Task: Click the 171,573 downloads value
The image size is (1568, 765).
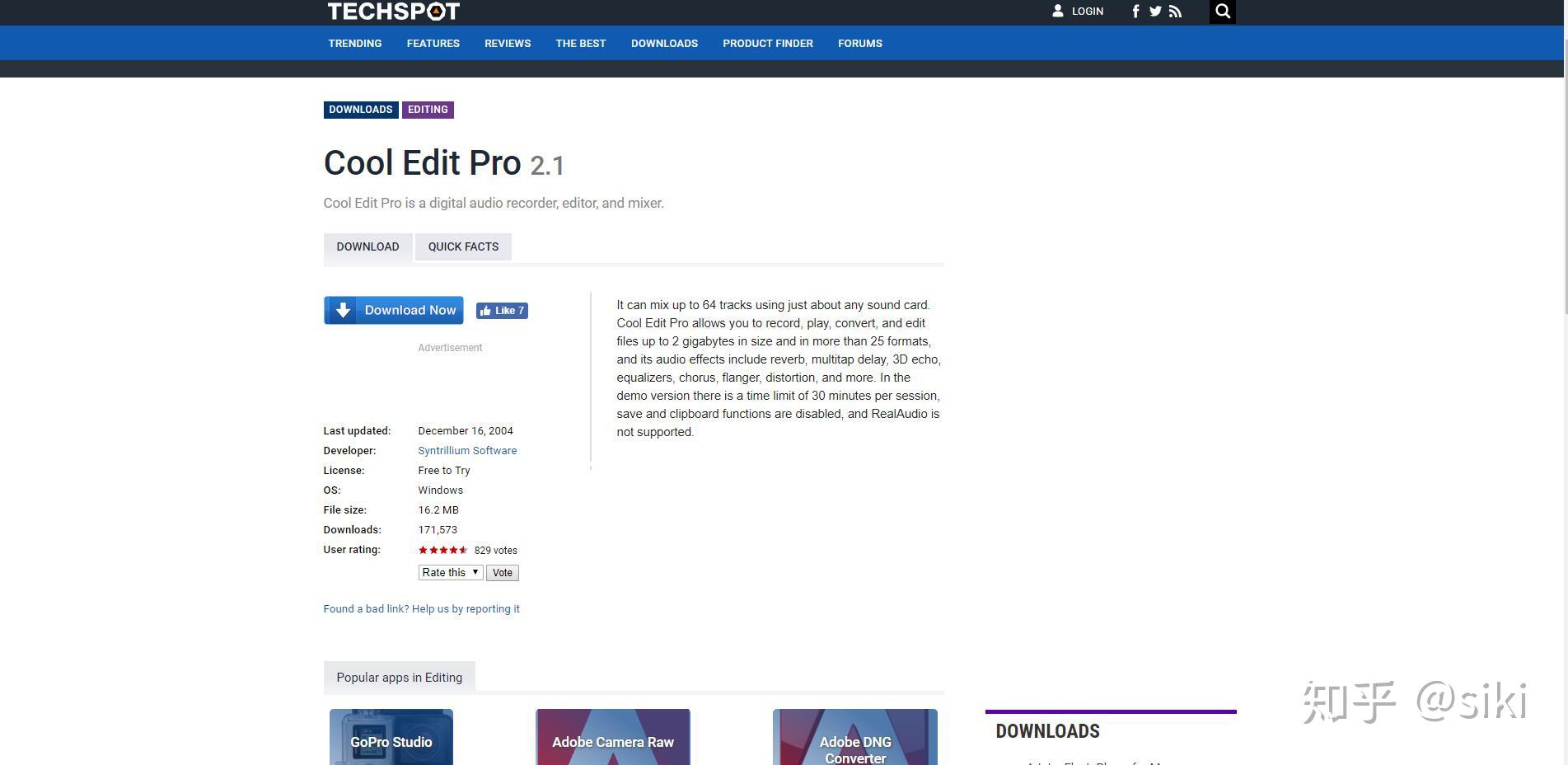Action: pyautogui.click(x=438, y=529)
